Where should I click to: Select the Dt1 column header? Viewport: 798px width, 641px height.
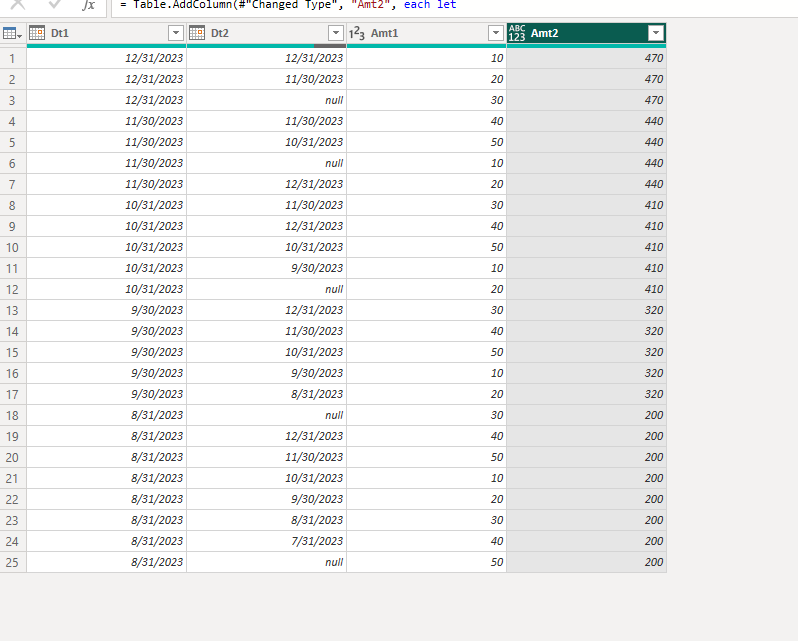tap(106, 33)
